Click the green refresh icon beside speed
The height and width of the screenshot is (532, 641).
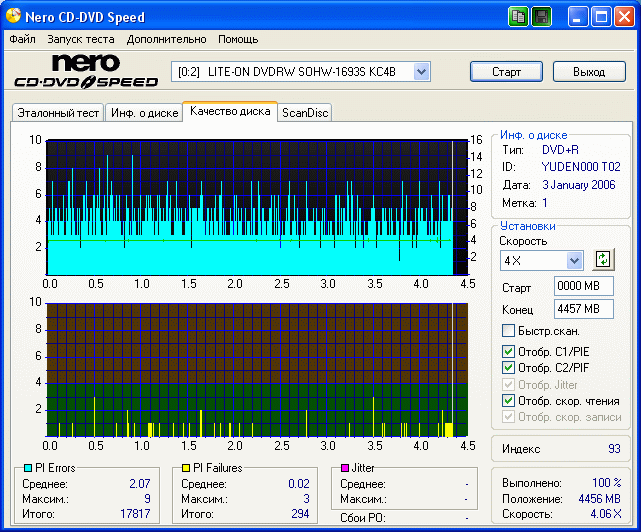pyautogui.click(x=602, y=260)
